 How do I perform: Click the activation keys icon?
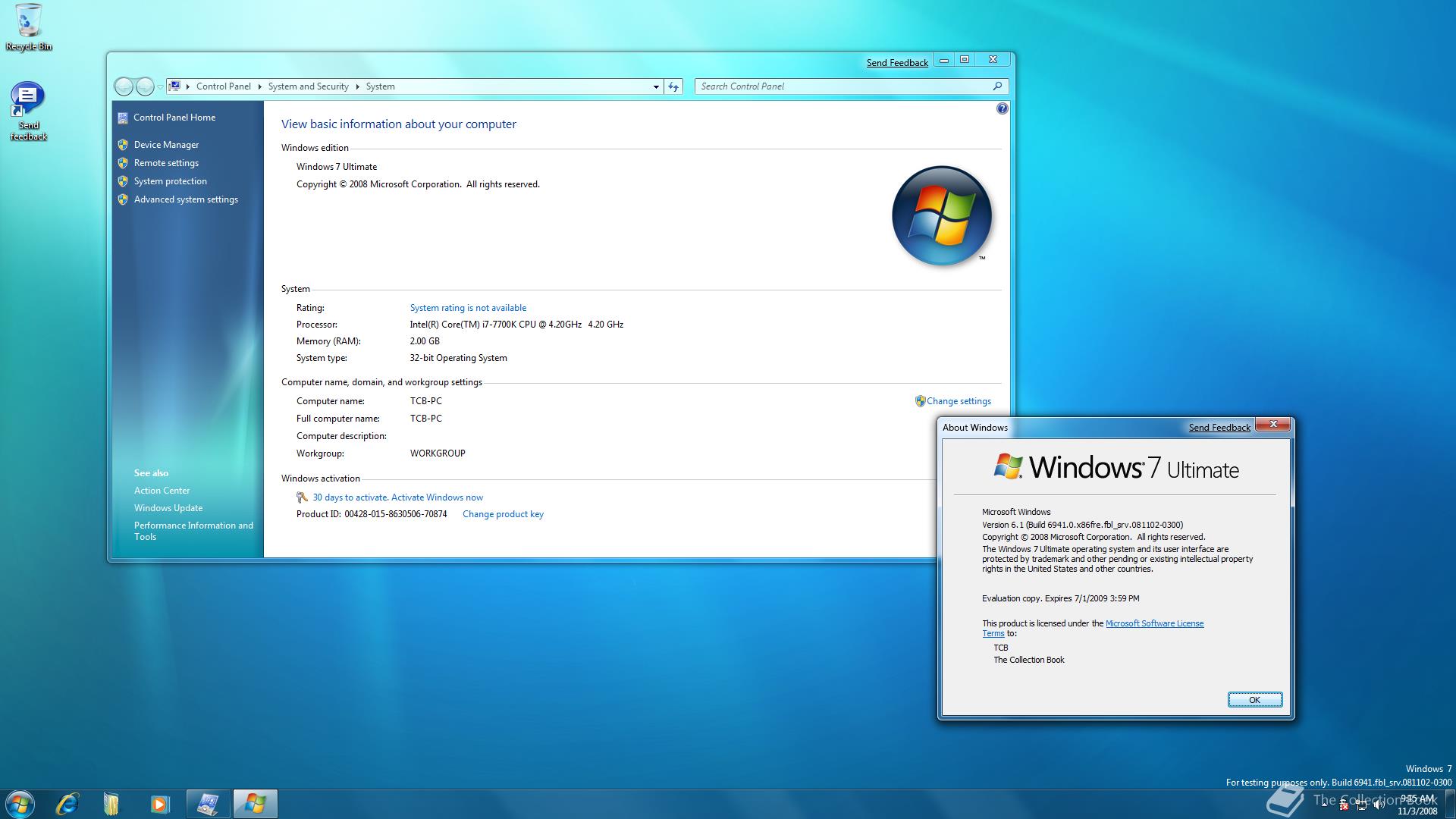[302, 497]
